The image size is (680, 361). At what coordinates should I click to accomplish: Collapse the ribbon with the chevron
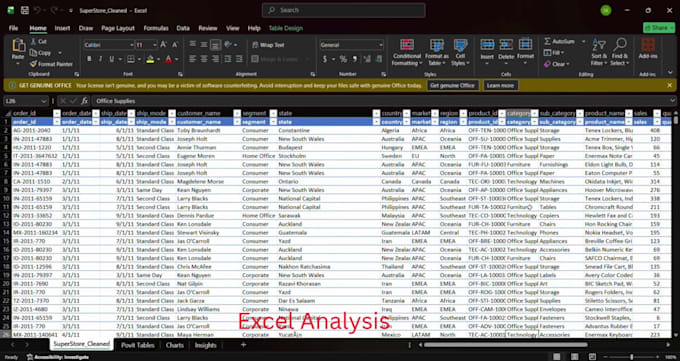coord(671,73)
